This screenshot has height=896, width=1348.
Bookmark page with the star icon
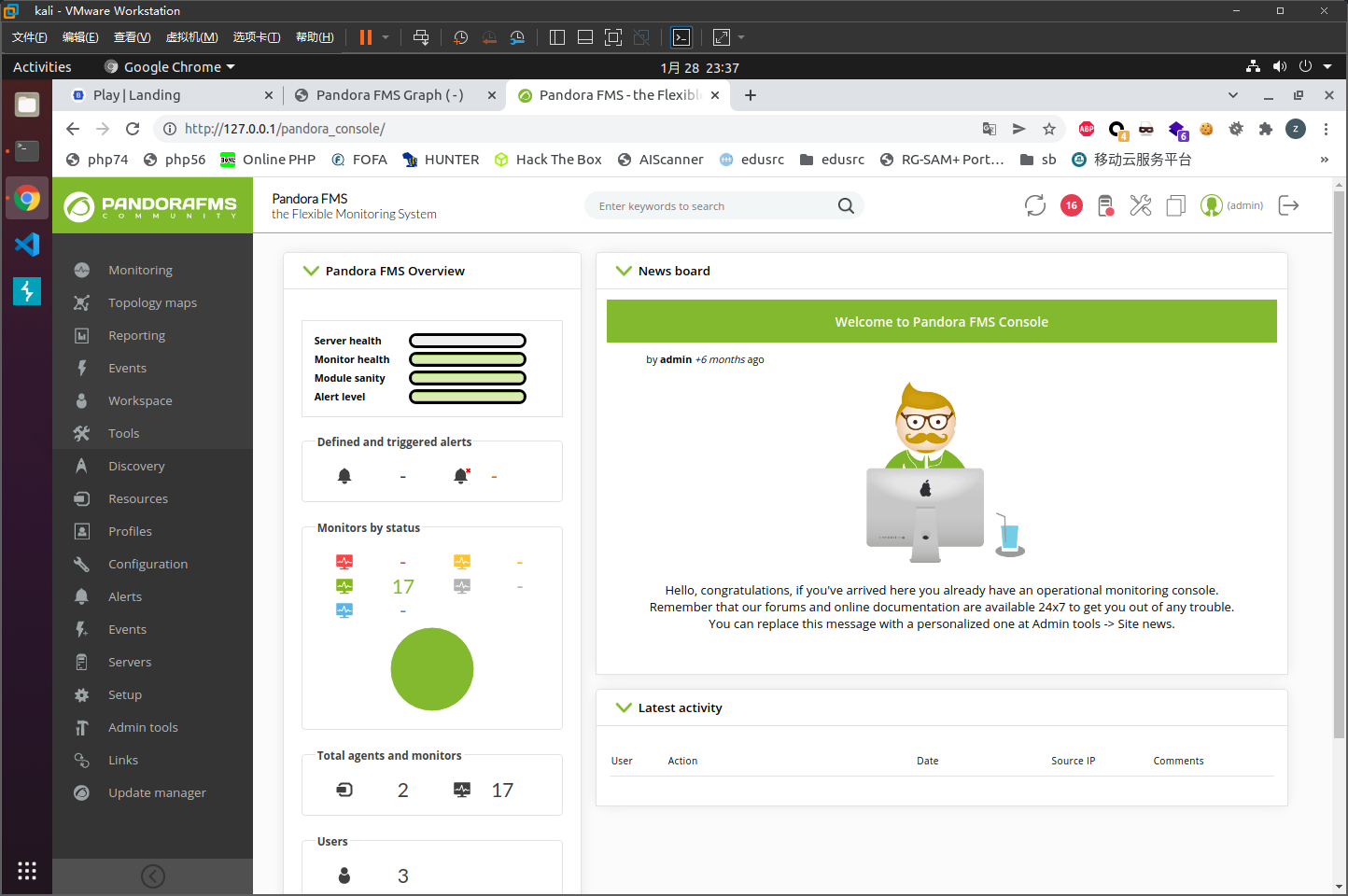pyautogui.click(x=1049, y=129)
